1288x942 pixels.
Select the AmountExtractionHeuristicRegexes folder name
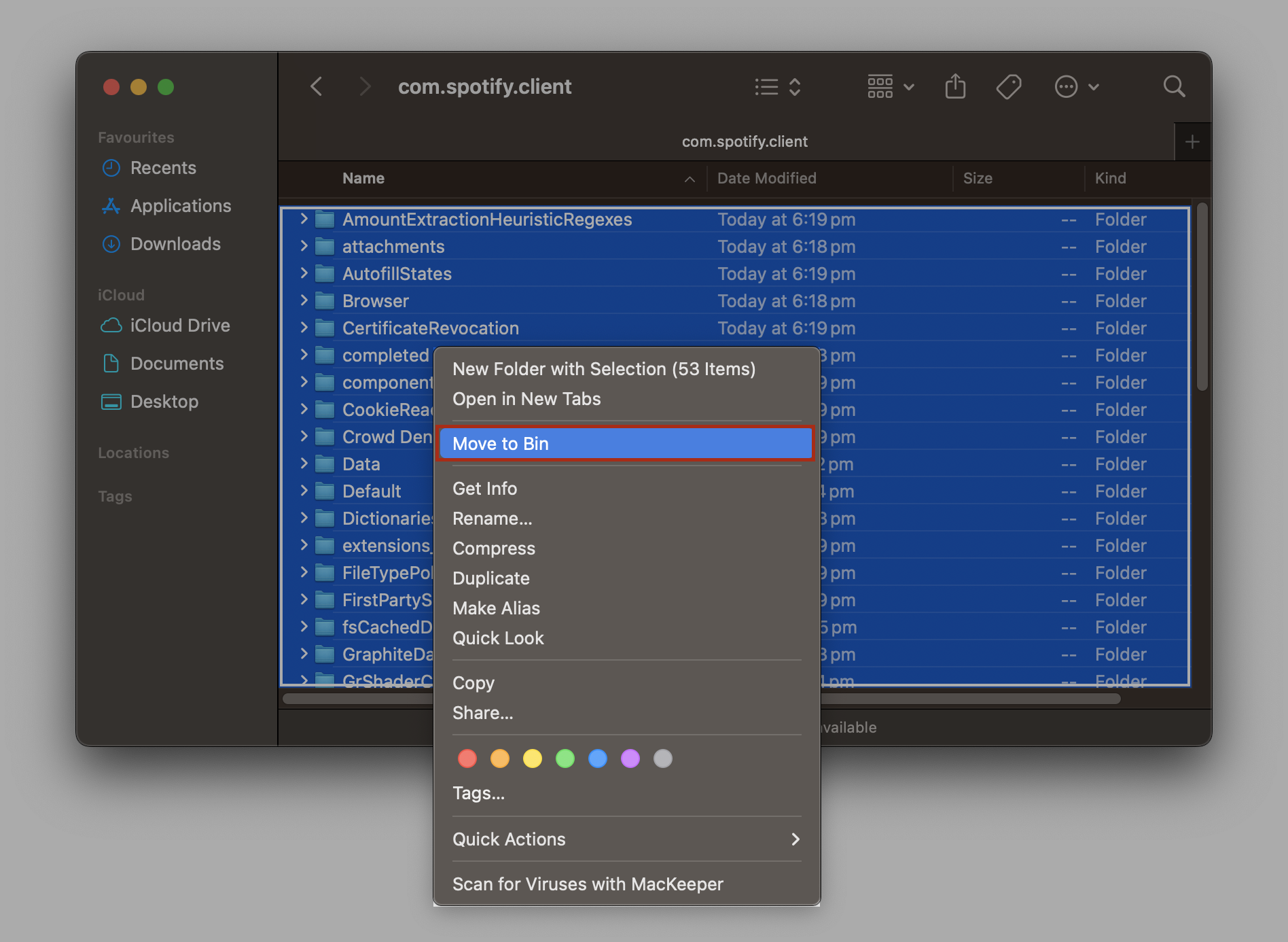coord(487,220)
